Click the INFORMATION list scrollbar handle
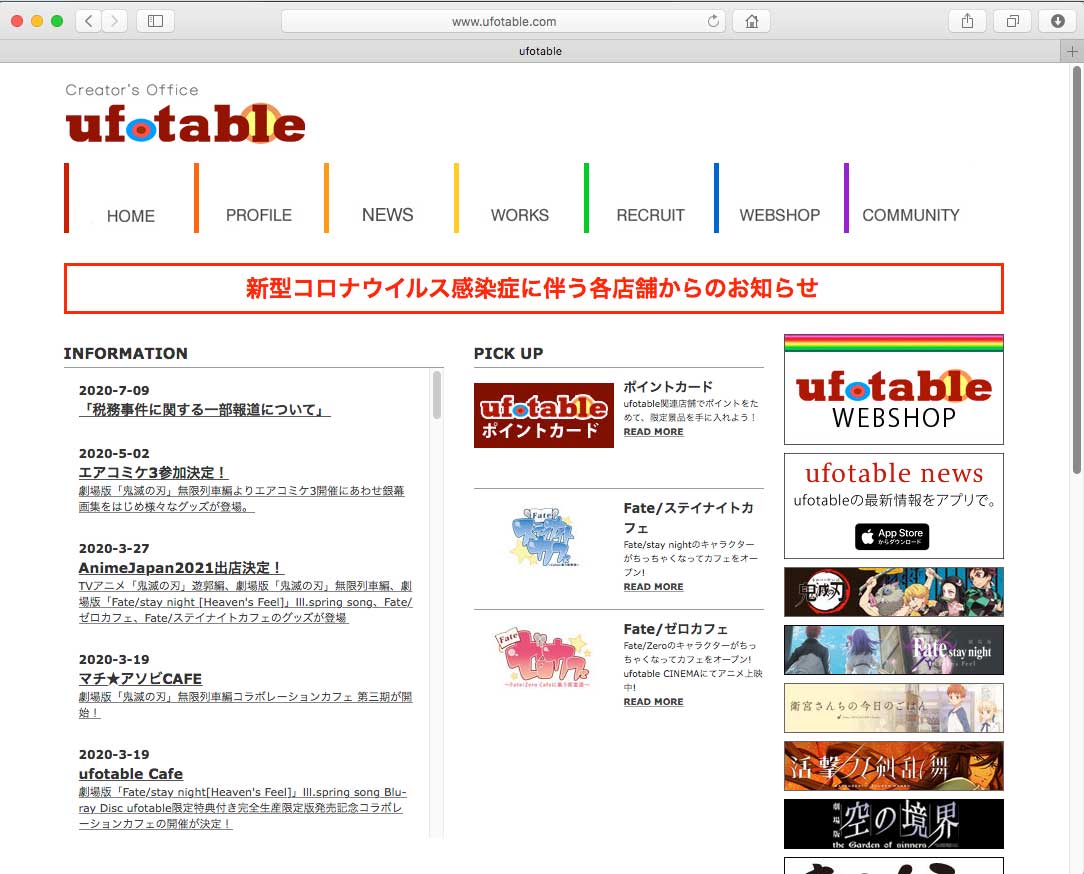Screen dimensions: 1084x874 coord(437,395)
